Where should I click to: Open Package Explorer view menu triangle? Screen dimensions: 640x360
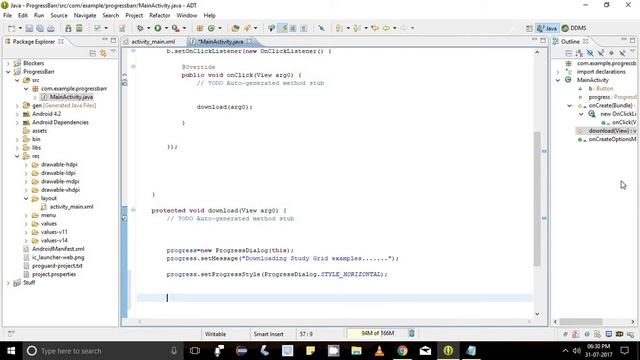point(113,52)
